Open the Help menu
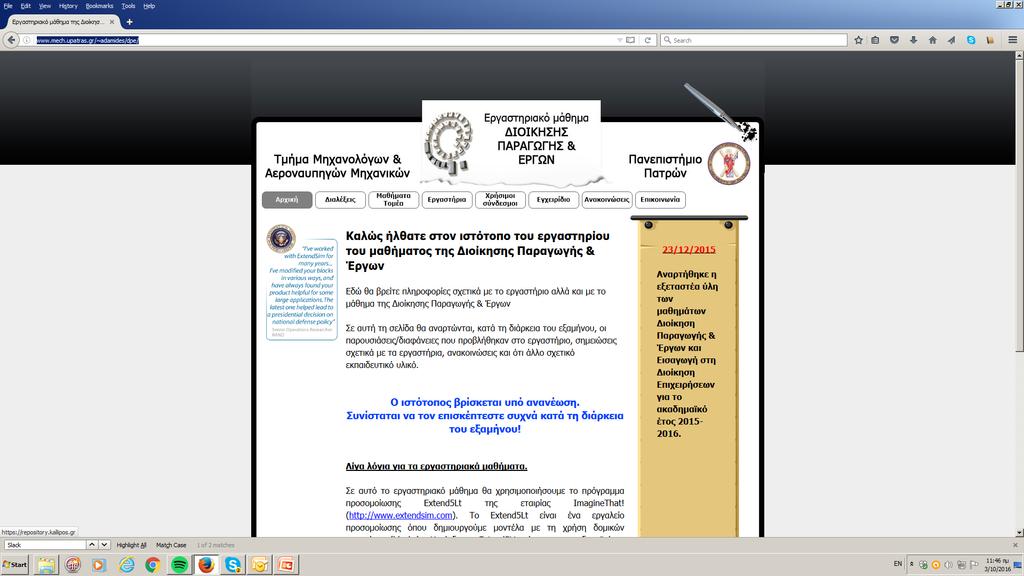 pos(149,6)
